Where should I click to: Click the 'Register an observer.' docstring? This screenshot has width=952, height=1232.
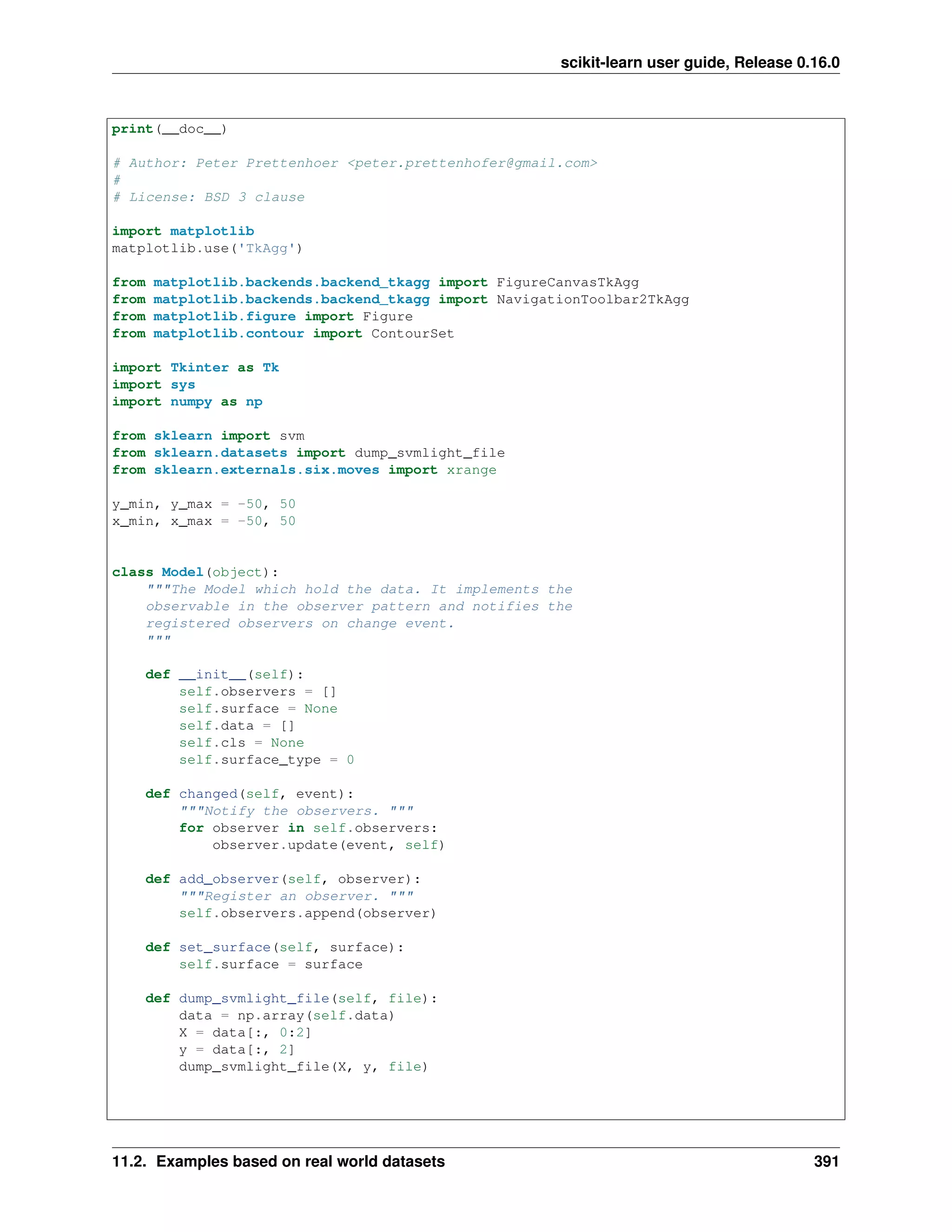297,896
